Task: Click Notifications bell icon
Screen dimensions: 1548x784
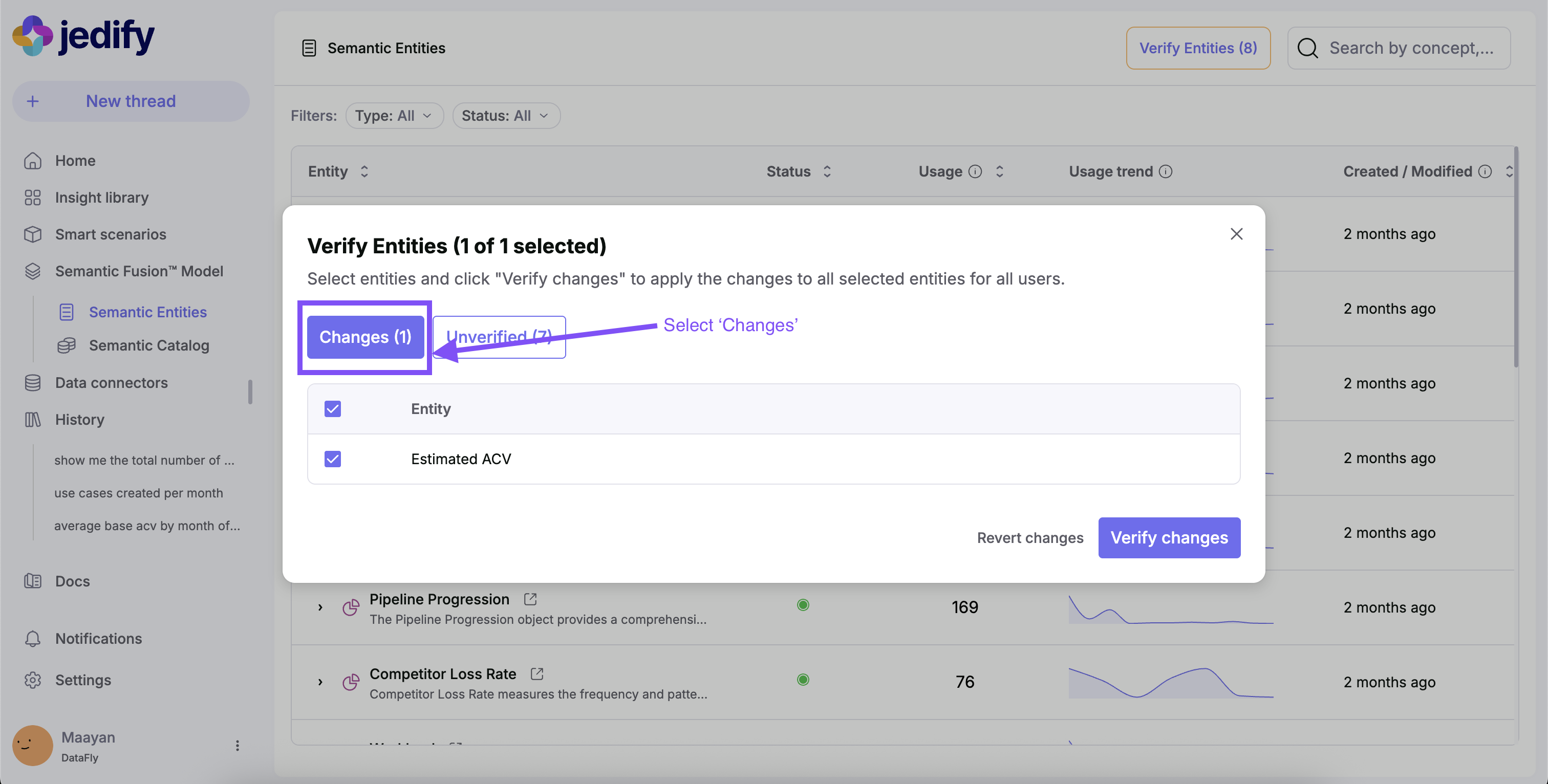Action: pyautogui.click(x=32, y=639)
